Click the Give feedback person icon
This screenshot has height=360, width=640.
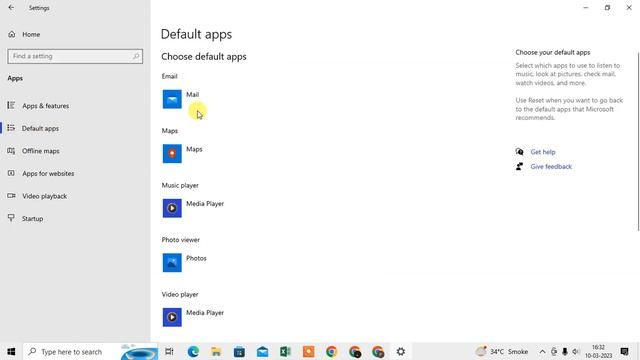coord(519,167)
